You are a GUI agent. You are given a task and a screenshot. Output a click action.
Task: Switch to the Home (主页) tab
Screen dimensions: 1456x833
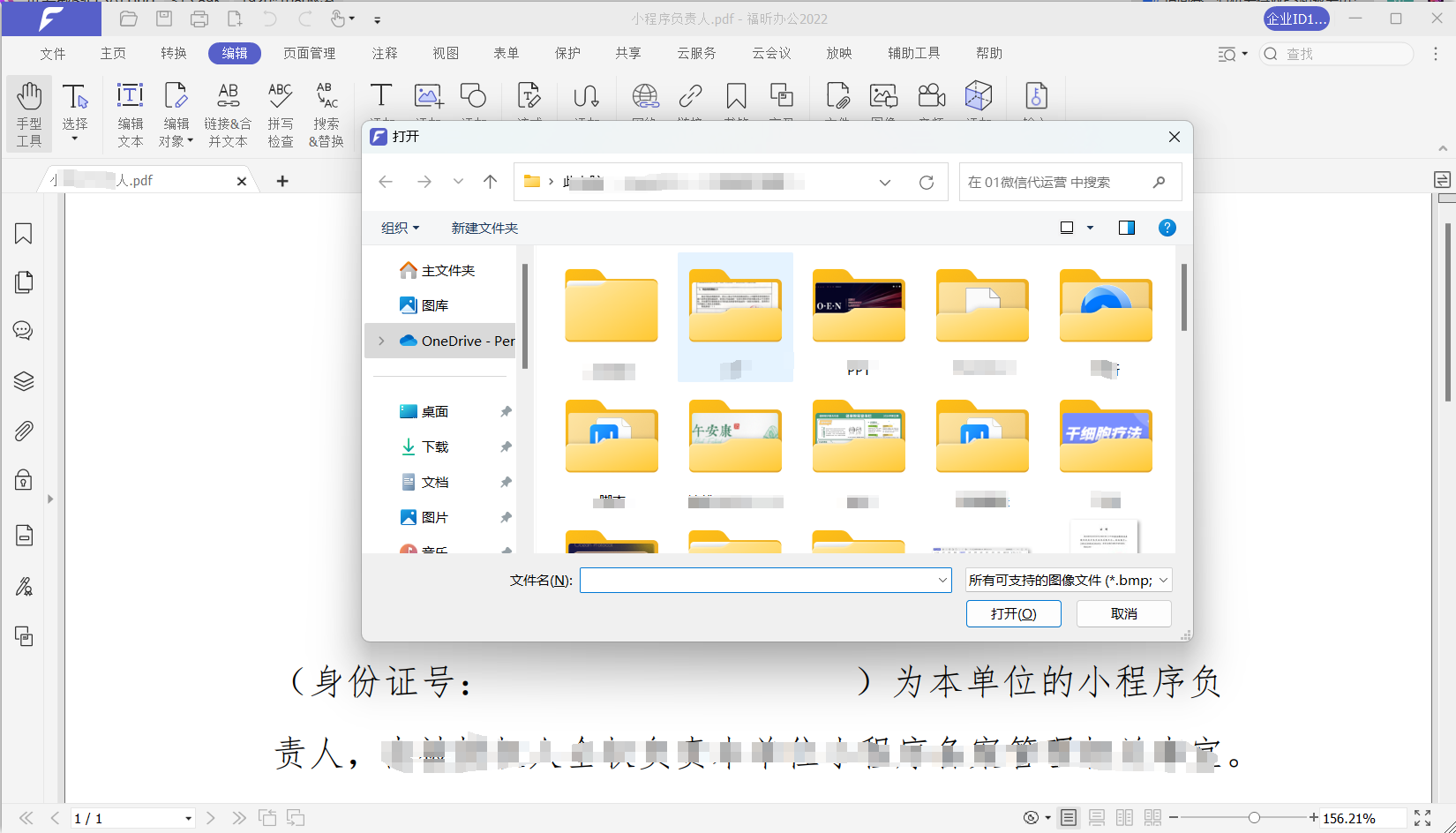[113, 54]
